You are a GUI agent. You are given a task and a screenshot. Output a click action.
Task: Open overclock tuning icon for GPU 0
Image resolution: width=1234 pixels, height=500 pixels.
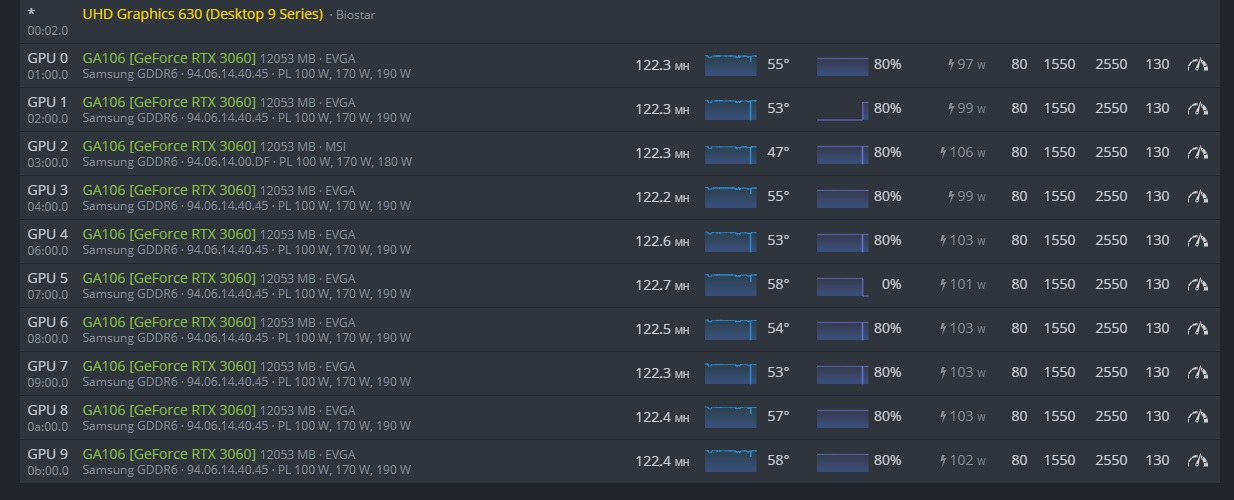[x=1197, y=65]
